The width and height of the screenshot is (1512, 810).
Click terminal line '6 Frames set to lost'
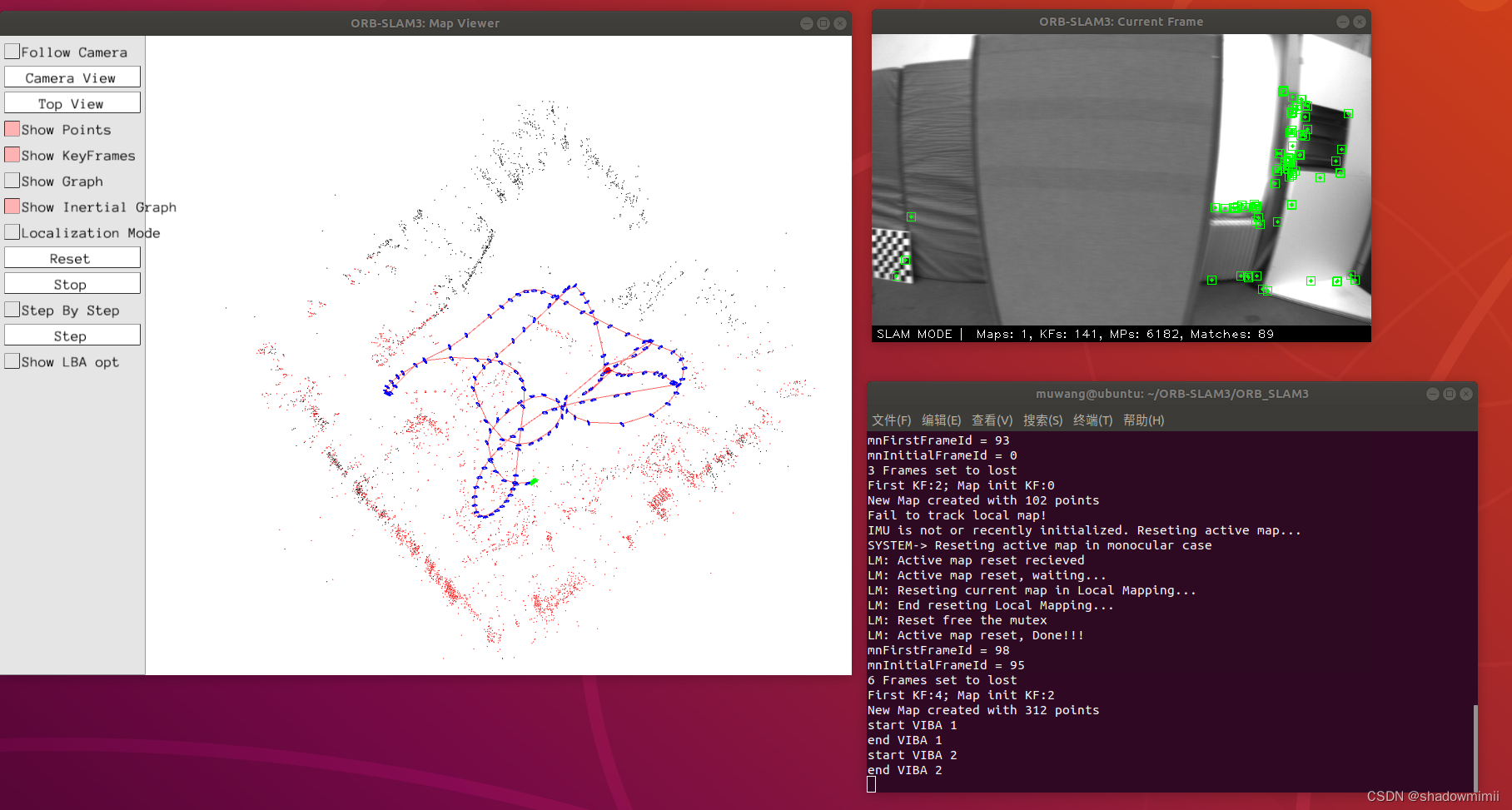pyautogui.click(x=942, y=680)
